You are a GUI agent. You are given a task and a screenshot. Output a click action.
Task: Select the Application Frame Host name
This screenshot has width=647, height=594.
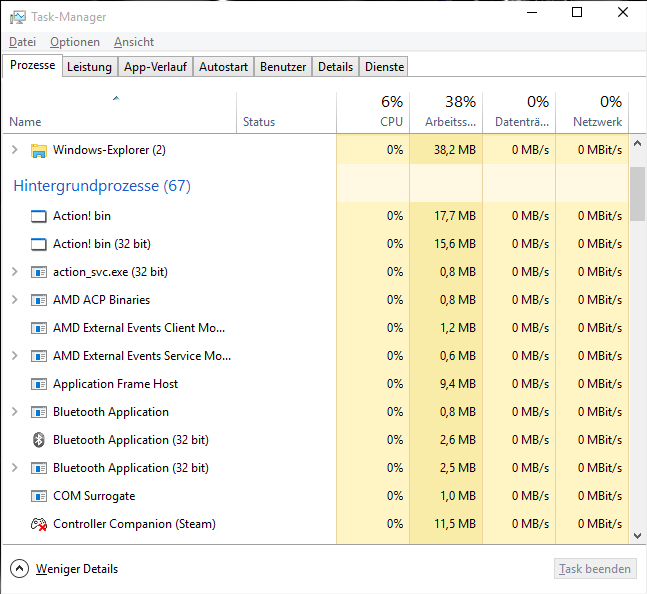116,384
